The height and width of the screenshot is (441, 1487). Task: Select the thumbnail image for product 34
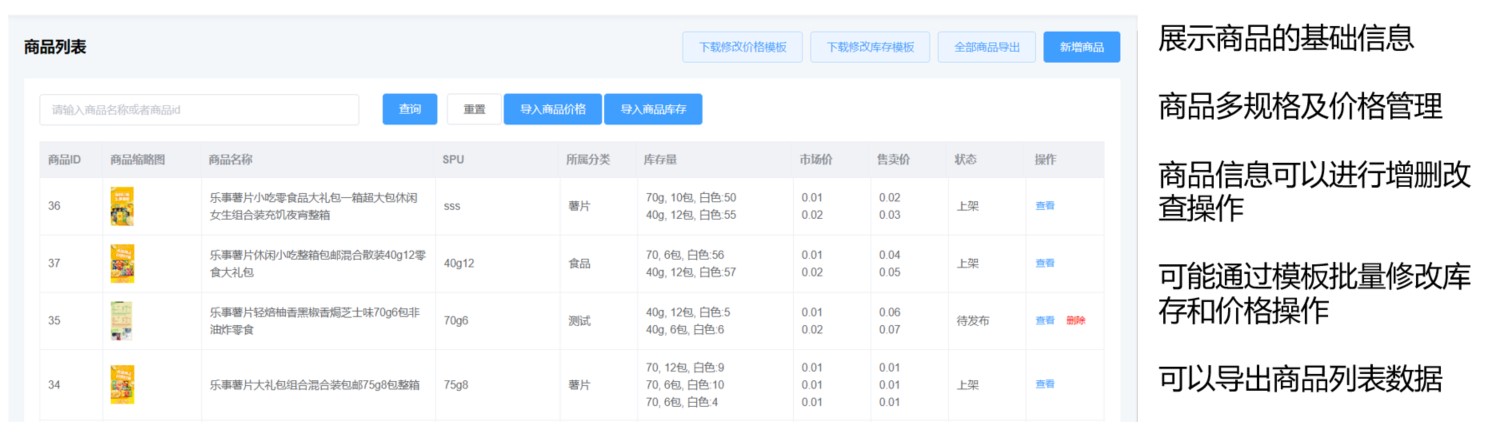pyautogui.click(x=122, y=384)
